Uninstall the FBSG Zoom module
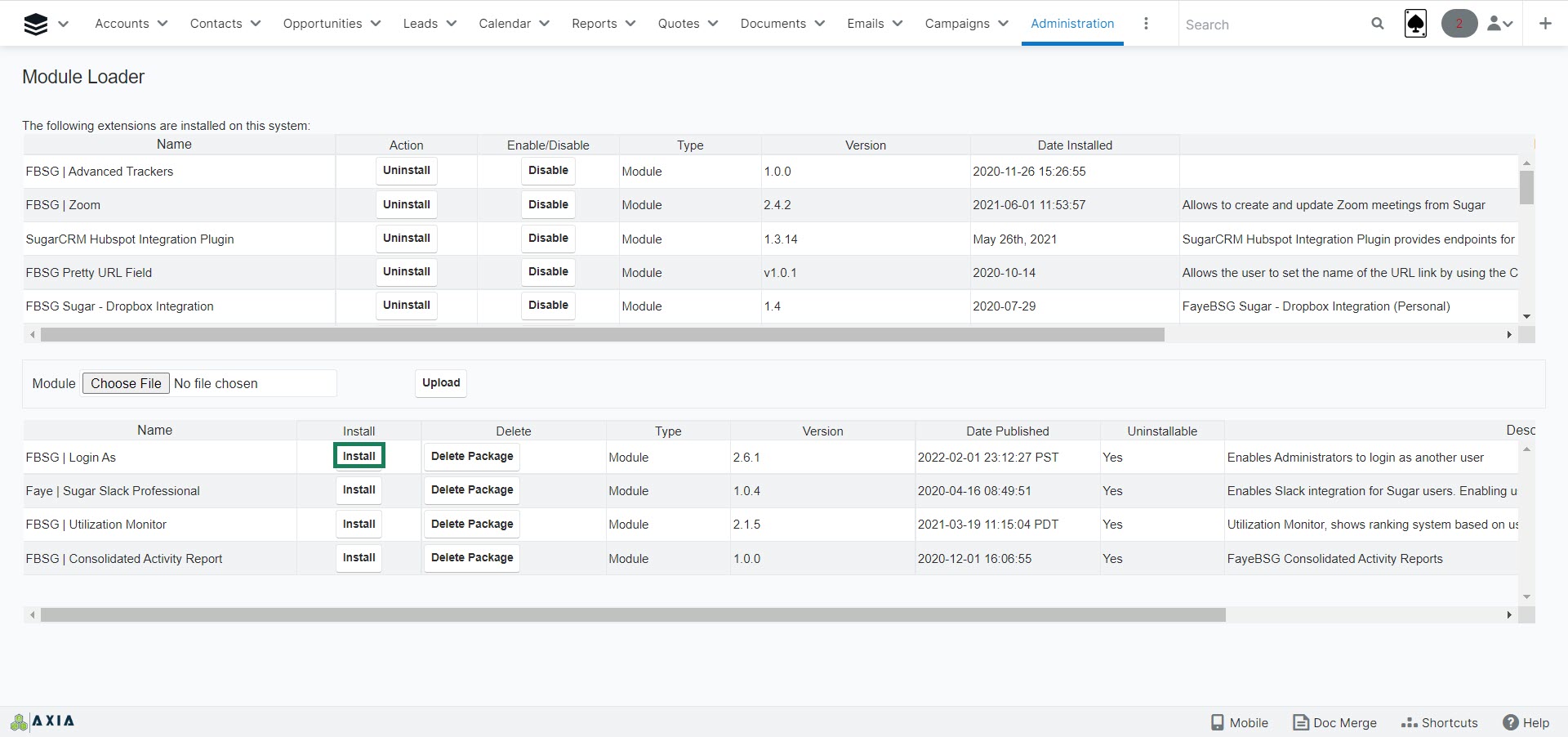 406,204
